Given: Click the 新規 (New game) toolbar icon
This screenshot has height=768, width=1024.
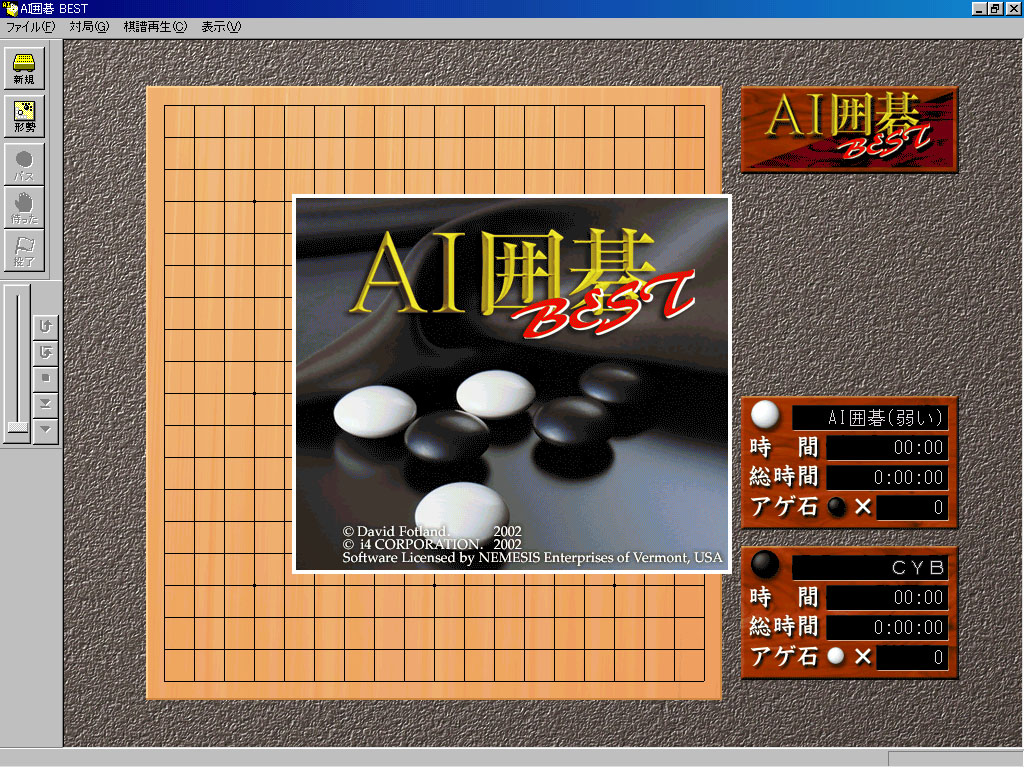Looking at the screenshot, I should click(24, 68).
